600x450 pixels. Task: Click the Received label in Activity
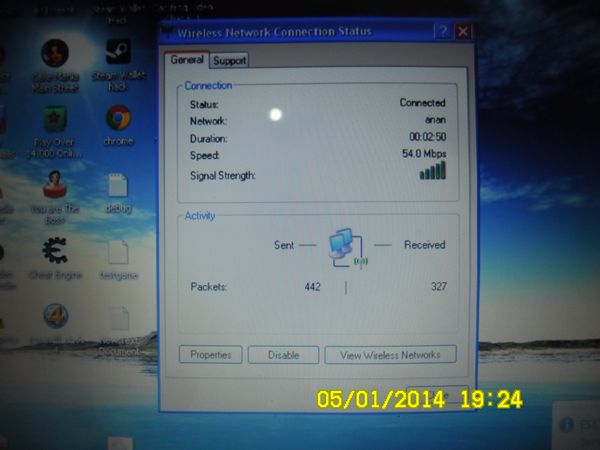[424, 245]
